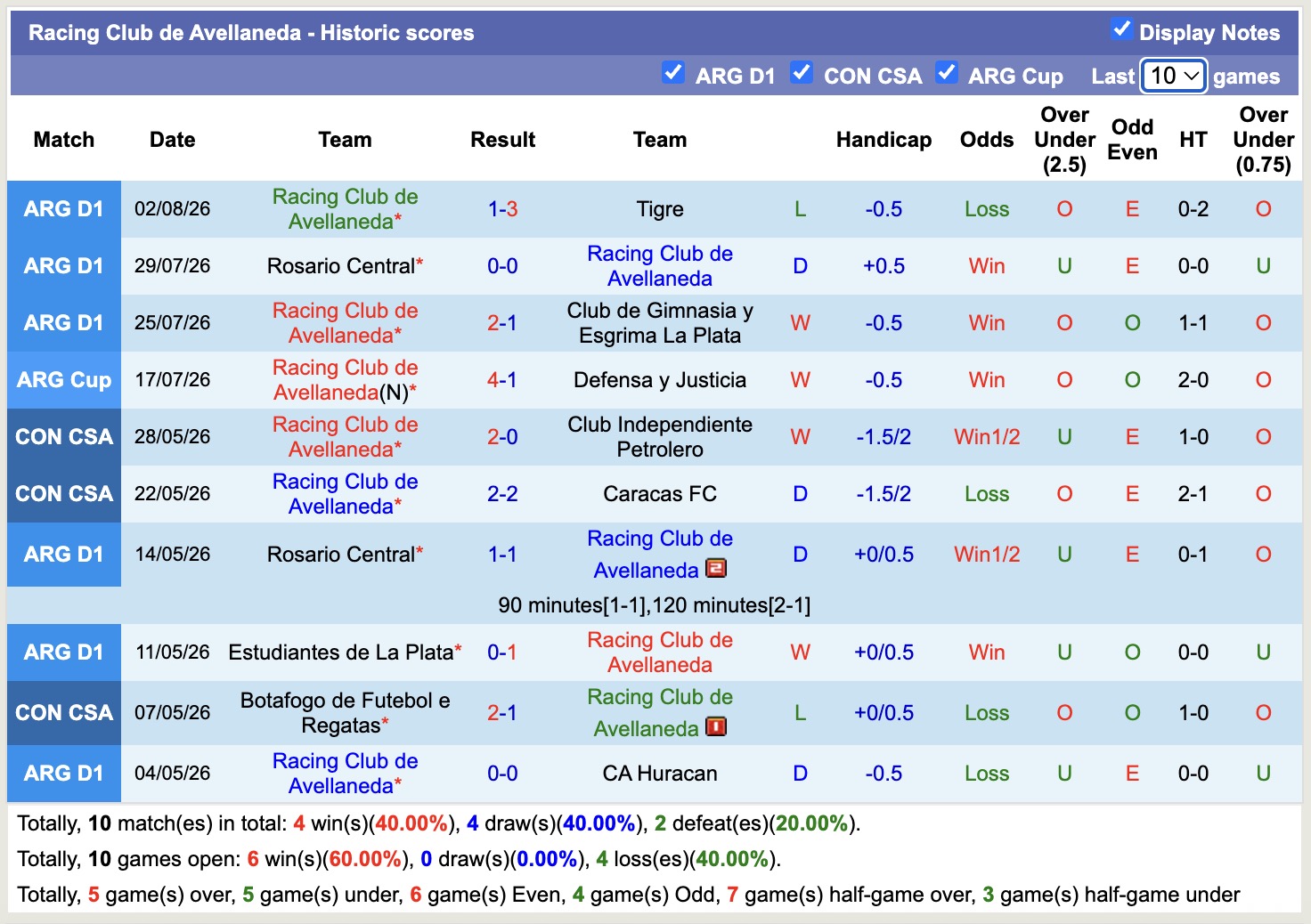Click the 2-1 half-time score for Caracas match
This screenshot has height=924, width=1311.
(1193, 494)
